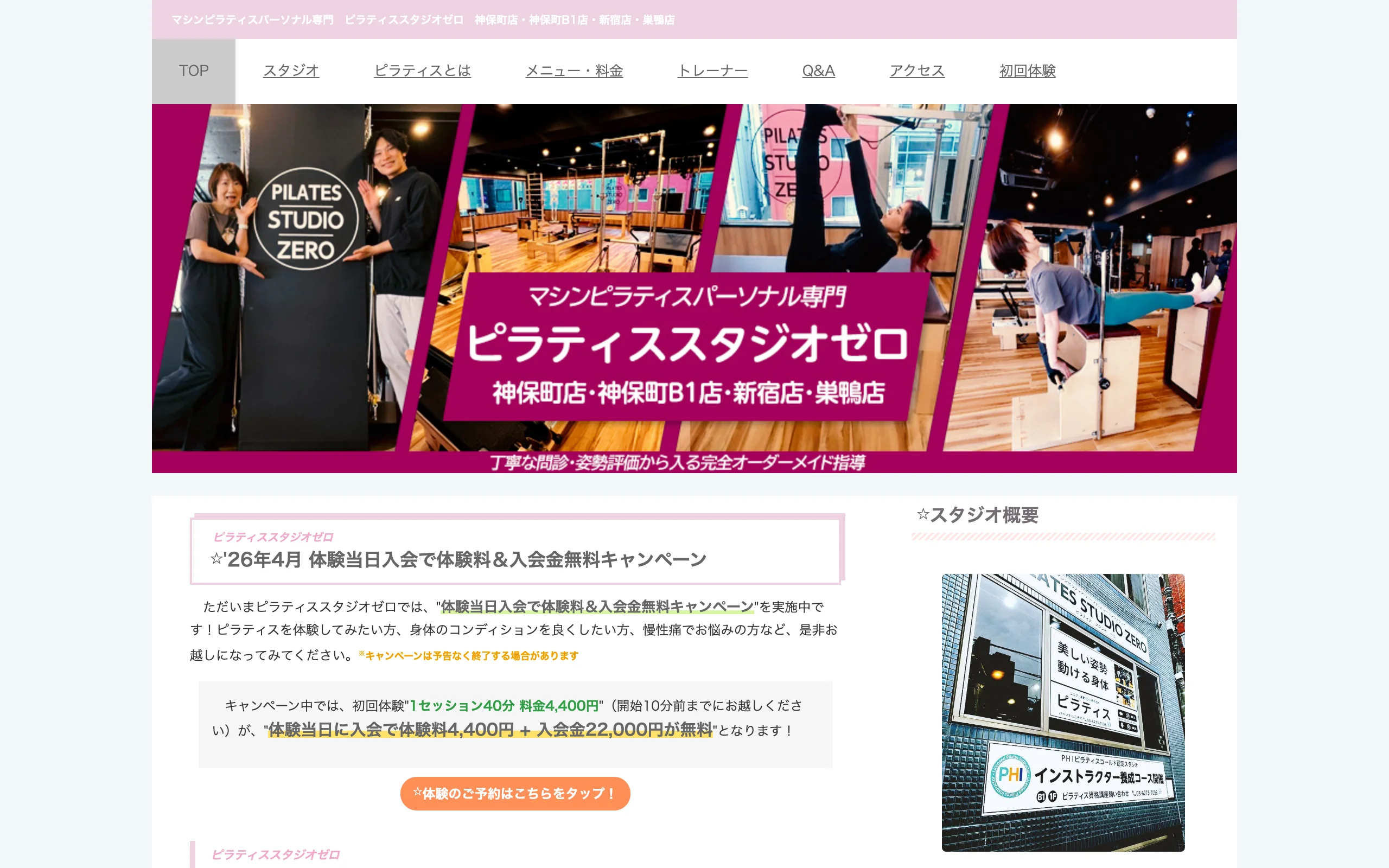Tap the 体験のご予約はこちらをタップ！ button
This screenshot has height=868, width=1389.
pyautogui.click(x=515, y=793)
